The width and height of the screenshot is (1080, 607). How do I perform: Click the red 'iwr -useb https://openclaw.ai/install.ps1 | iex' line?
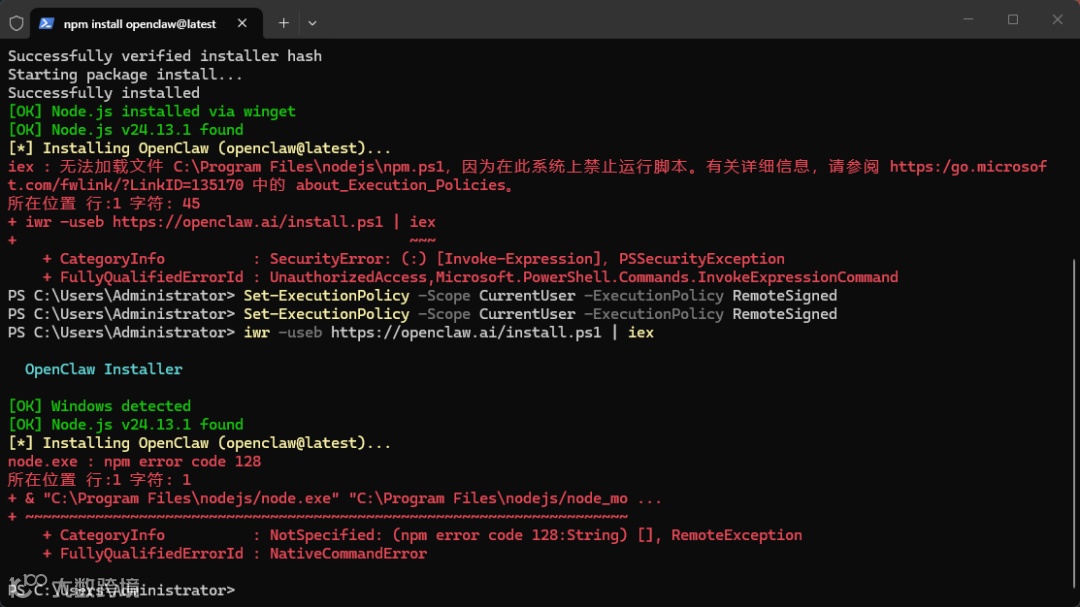coord(222,222)
